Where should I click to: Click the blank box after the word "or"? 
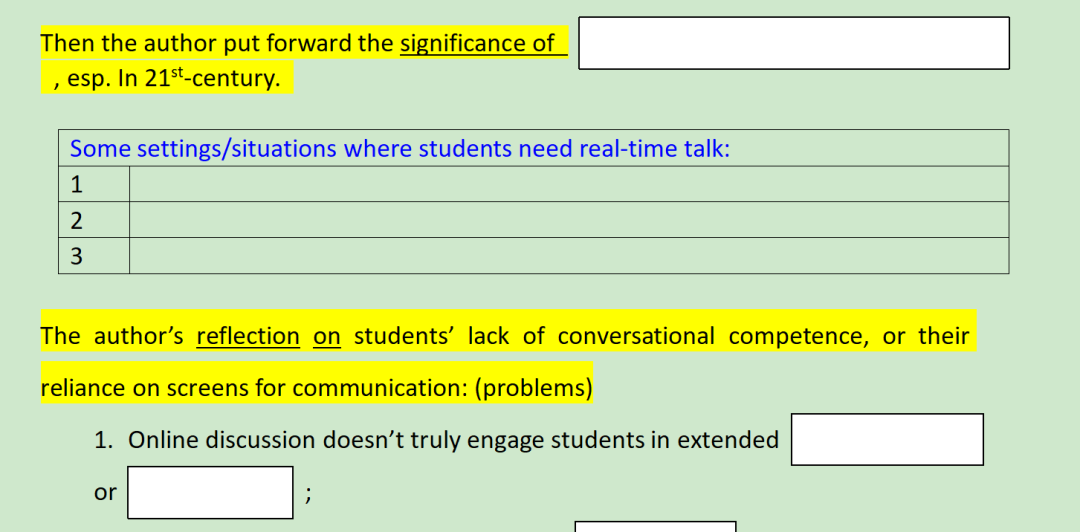(x=210, y=492)
